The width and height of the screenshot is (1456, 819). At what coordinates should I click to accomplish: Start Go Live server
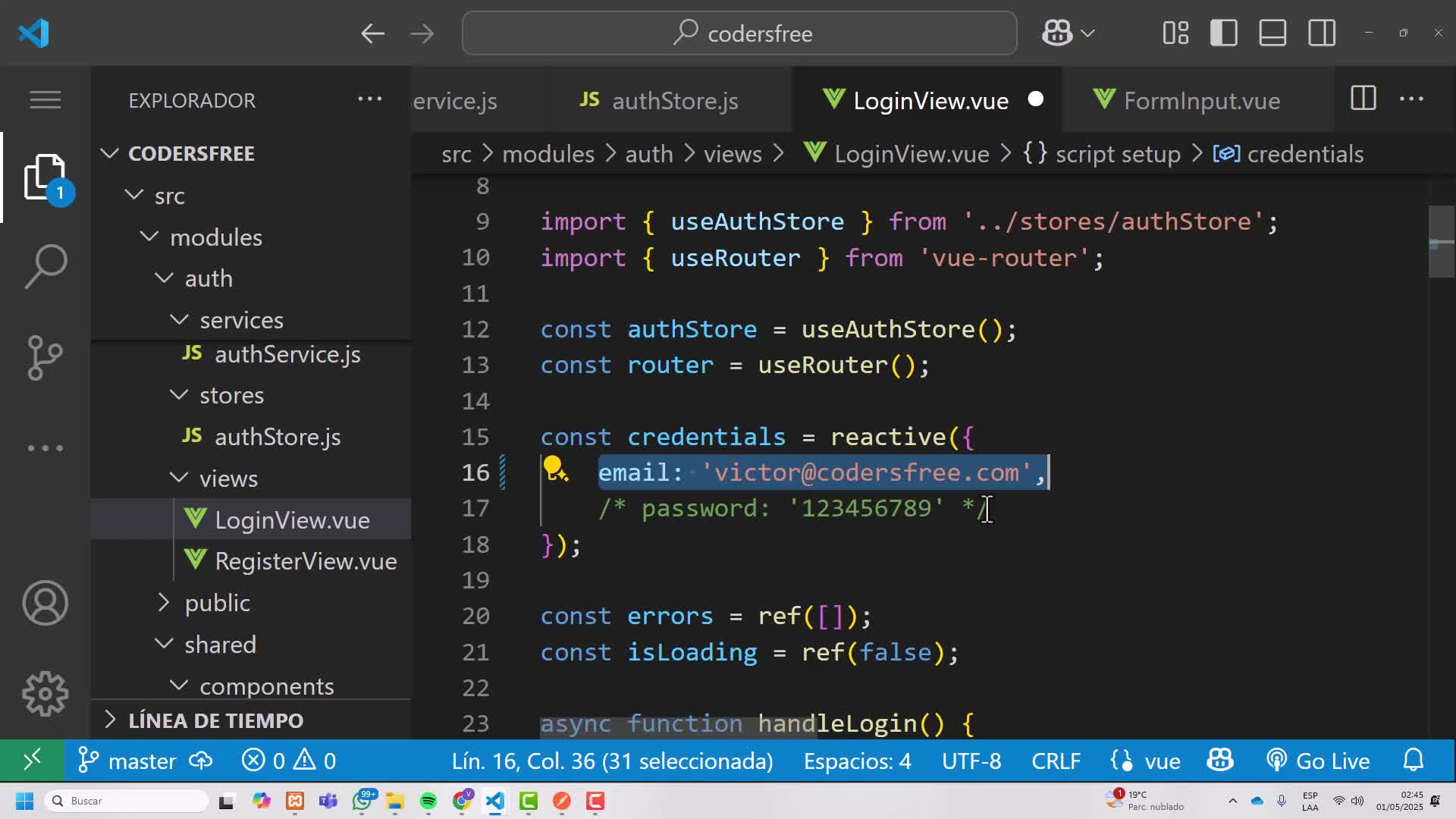(x=1318, y=761)
